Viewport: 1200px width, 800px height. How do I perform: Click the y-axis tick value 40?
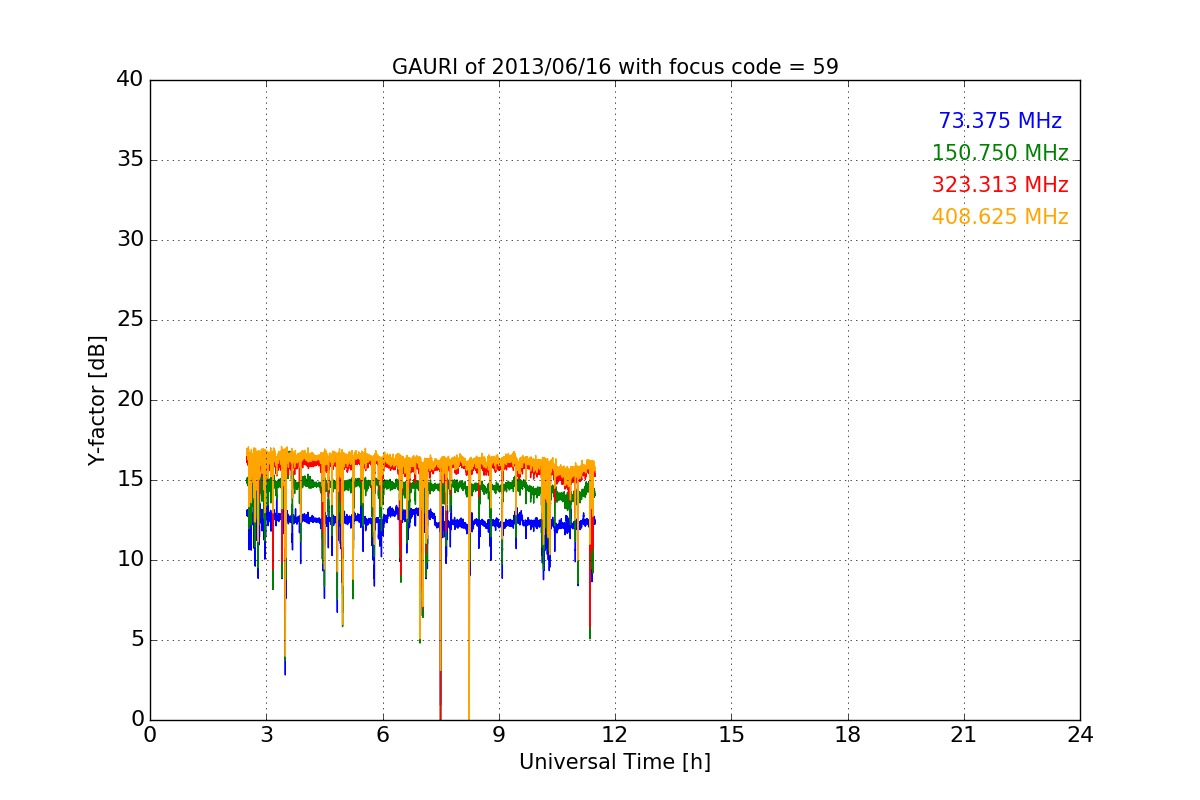click(x=130, y=80)
